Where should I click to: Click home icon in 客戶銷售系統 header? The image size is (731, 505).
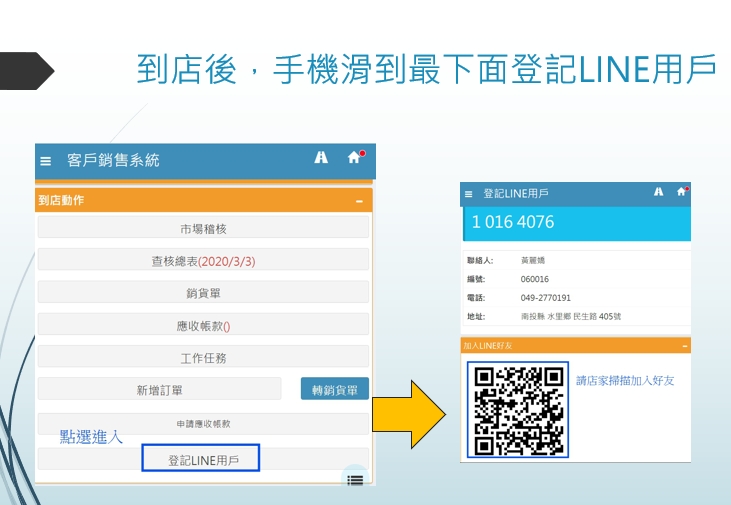click(x=353, y=158)
